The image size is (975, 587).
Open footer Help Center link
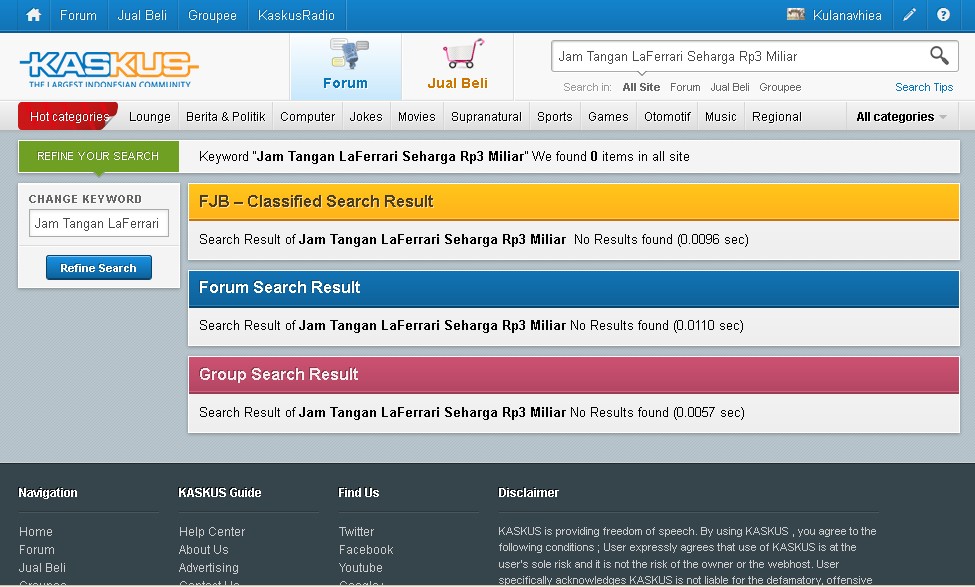coord(212,532)
